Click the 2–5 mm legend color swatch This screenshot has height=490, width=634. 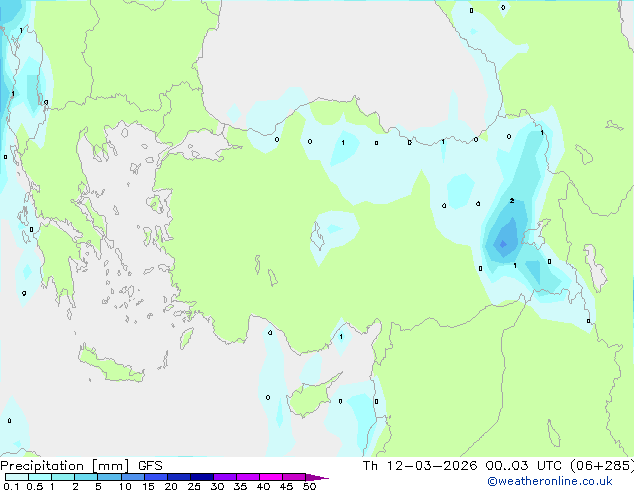point(86,477)
